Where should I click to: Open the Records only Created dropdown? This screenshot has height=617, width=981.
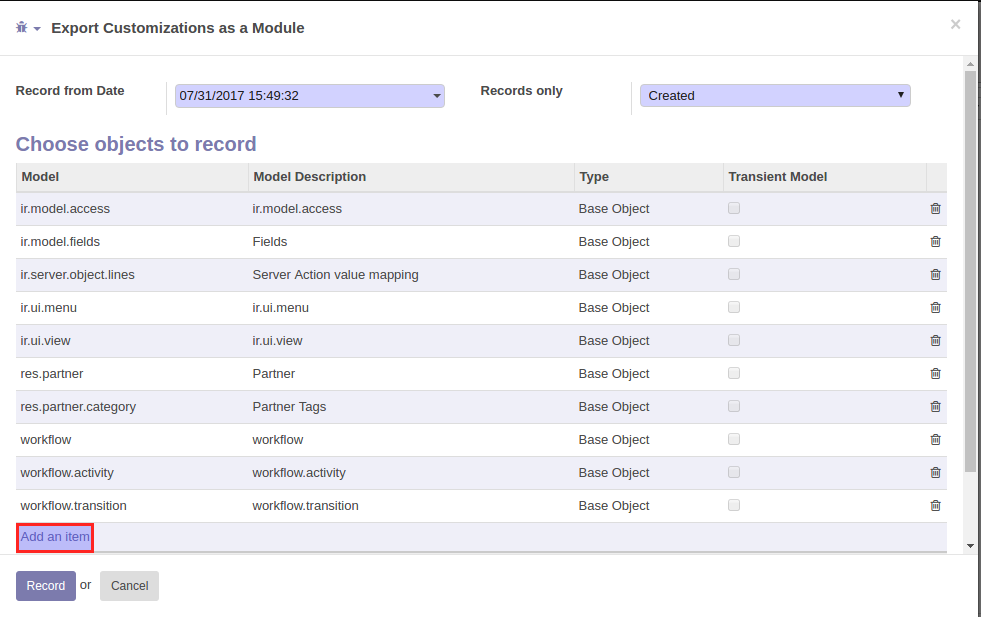pyautogui.click(x=775, y=96)
